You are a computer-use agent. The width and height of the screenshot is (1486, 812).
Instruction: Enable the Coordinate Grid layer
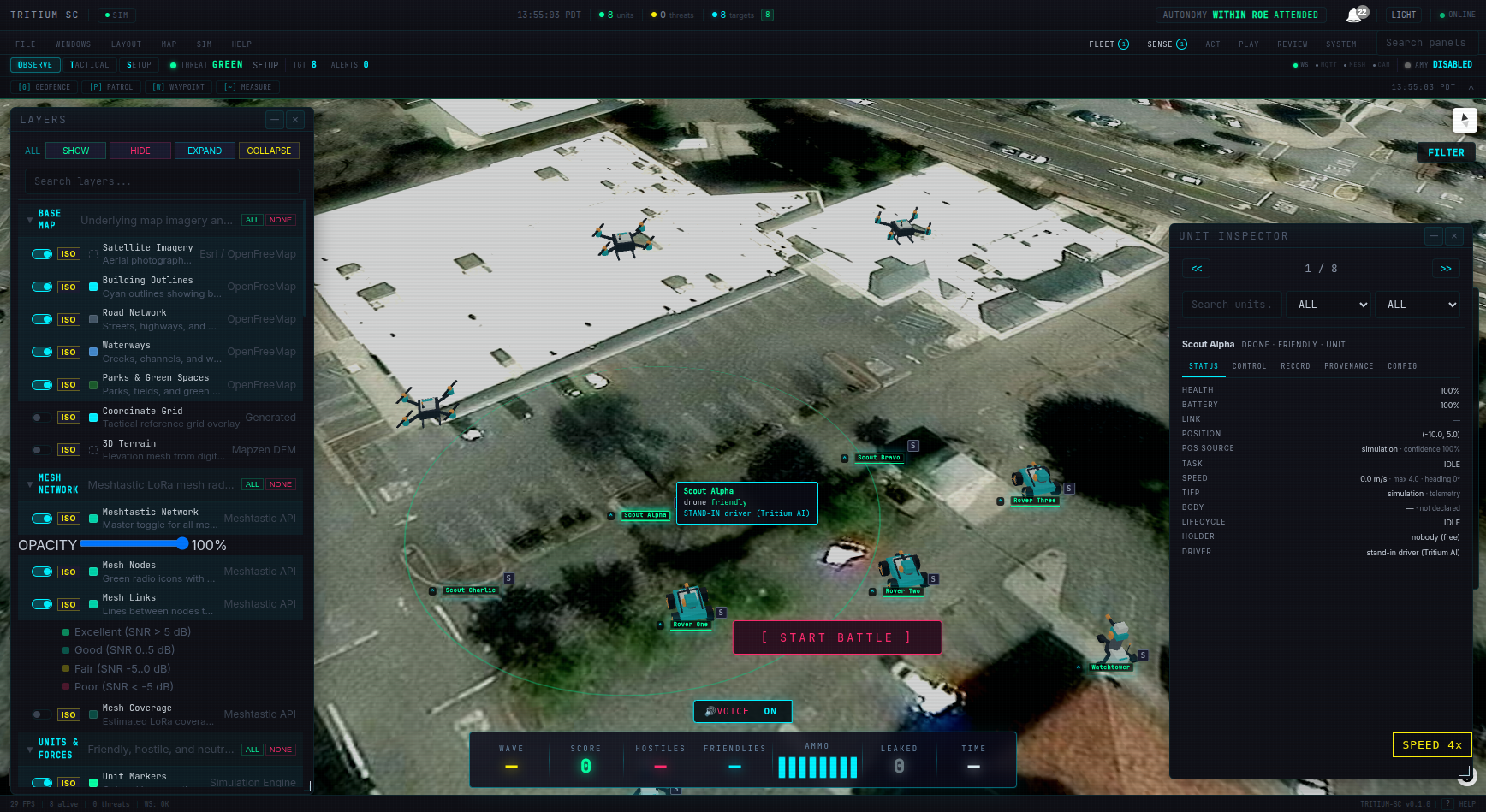(42, 418)
